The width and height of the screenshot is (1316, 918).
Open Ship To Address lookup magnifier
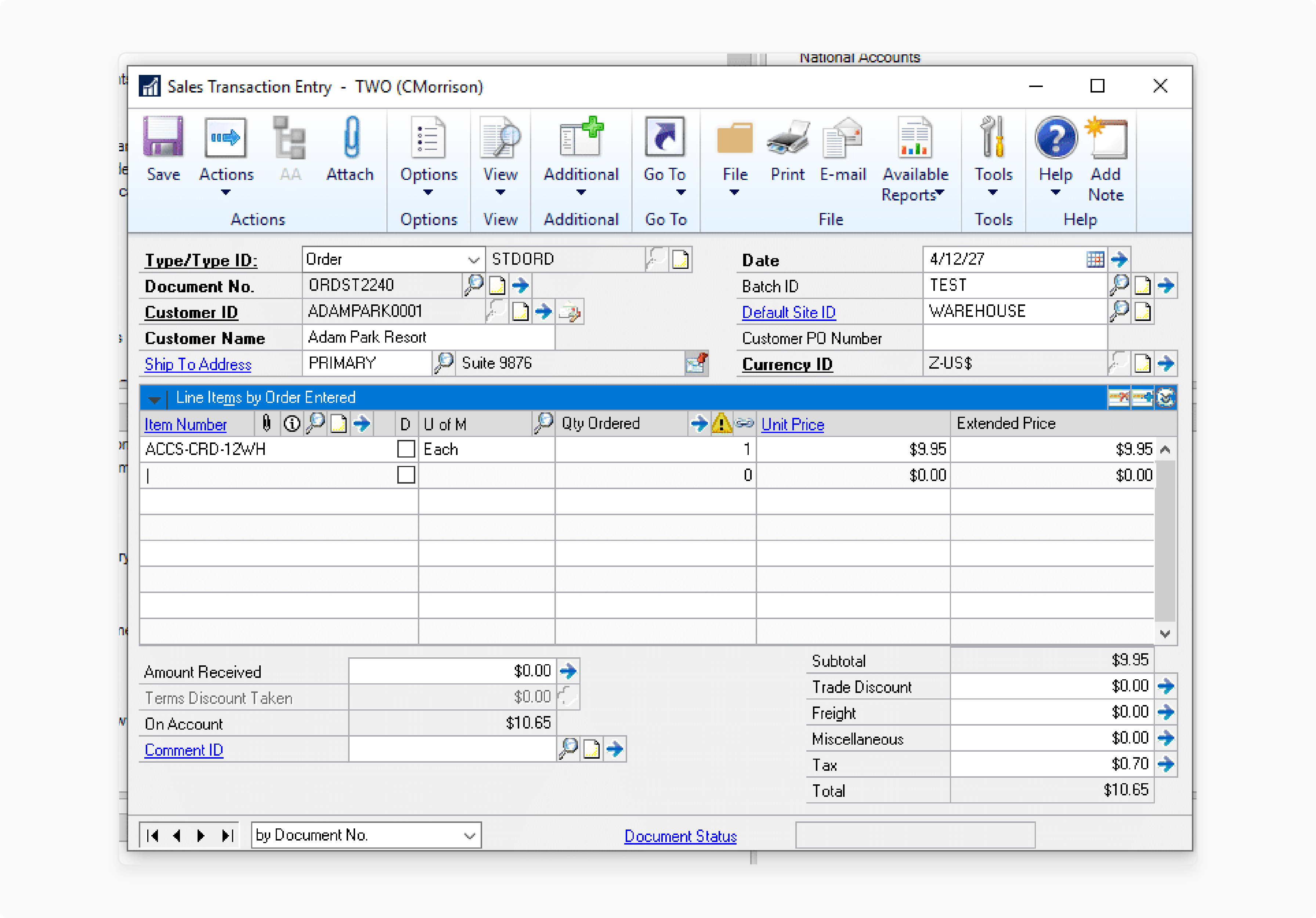(x=444, y=363)
